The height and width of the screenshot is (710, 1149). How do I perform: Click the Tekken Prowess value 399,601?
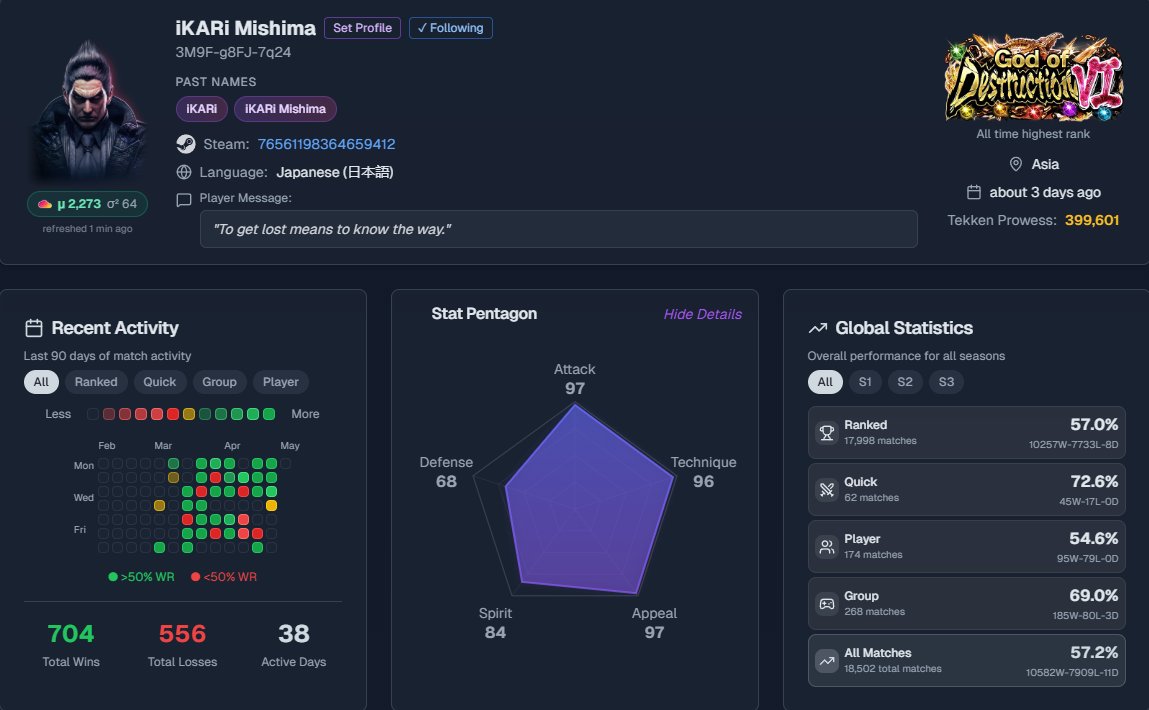point(1091,220)
